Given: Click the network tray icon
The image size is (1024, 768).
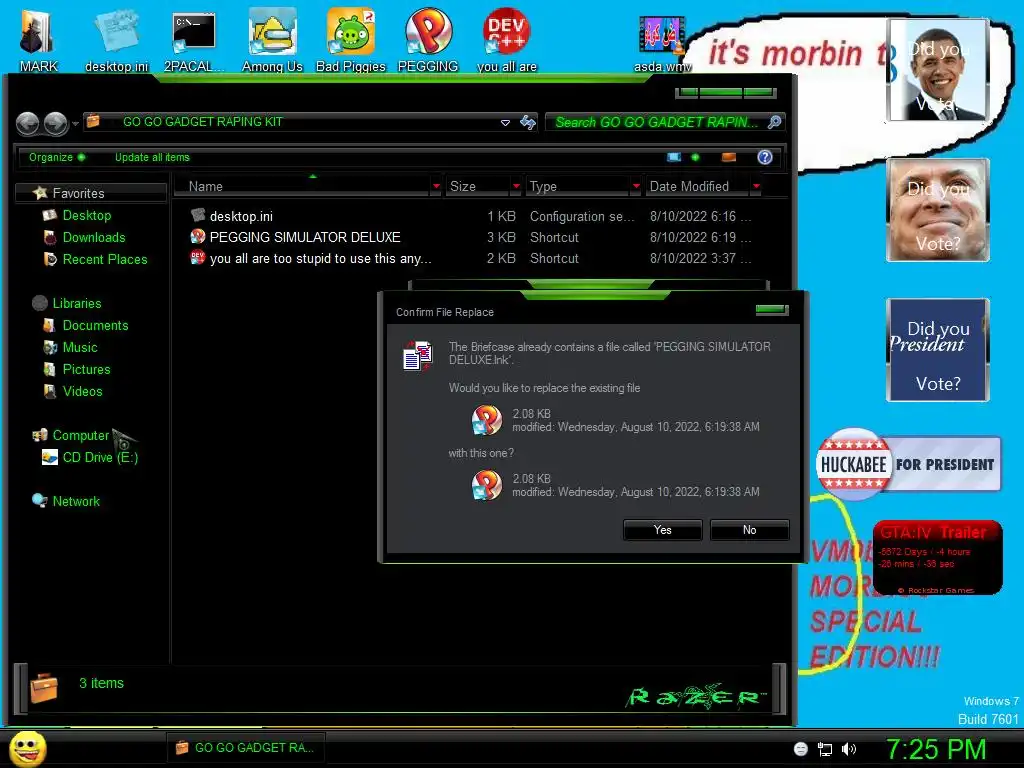Looking at the screenshot, I should (x=825, y=749).
